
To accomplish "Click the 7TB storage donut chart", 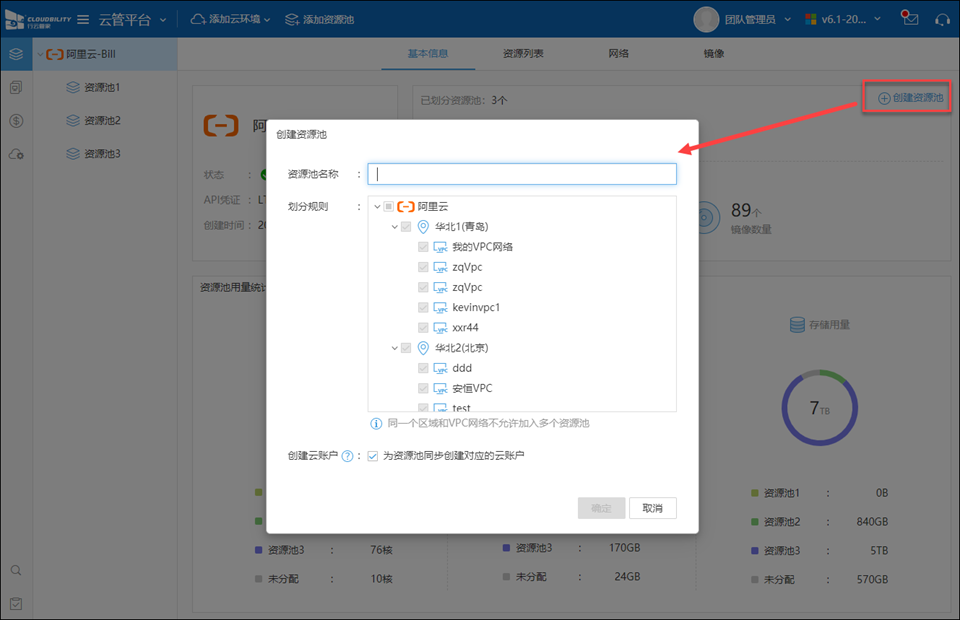I will (819, 408).
